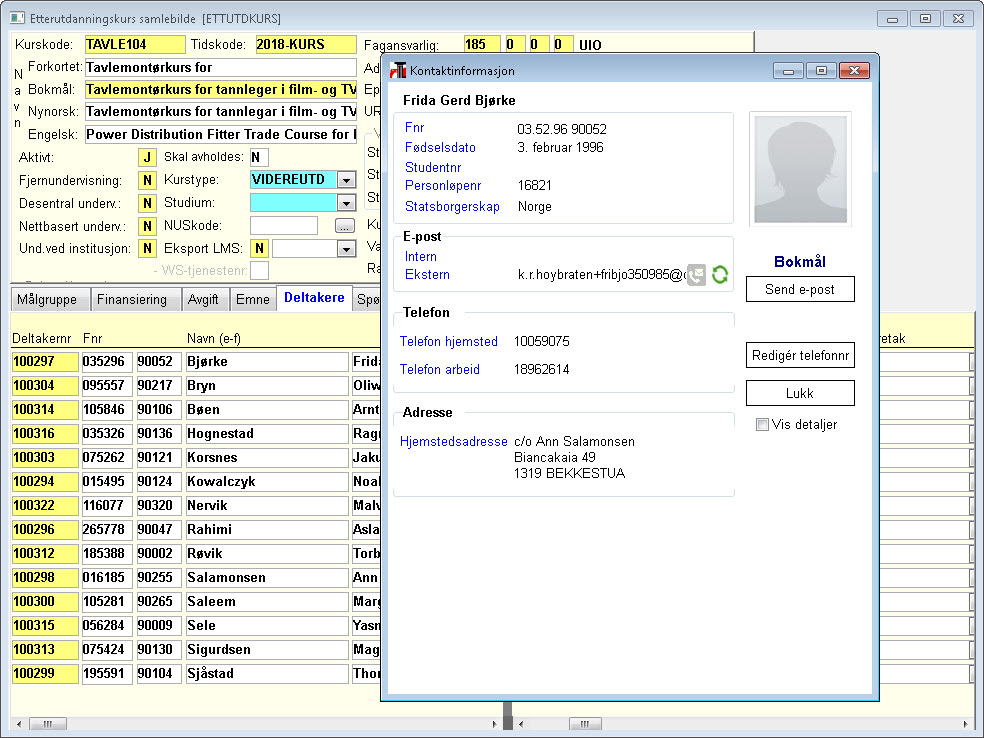Click the Etterutdanningskurs window title icon
This screenshot has height=738, width=984.
18,18
